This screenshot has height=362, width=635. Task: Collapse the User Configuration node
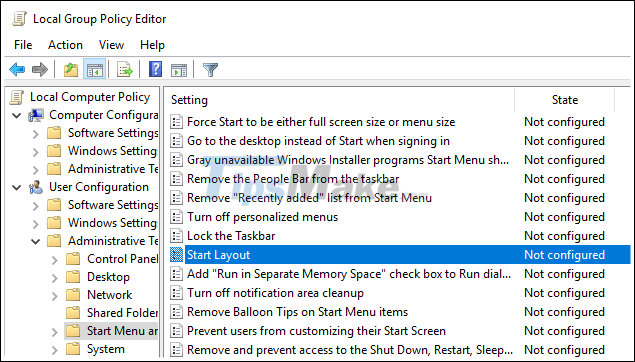17,187
